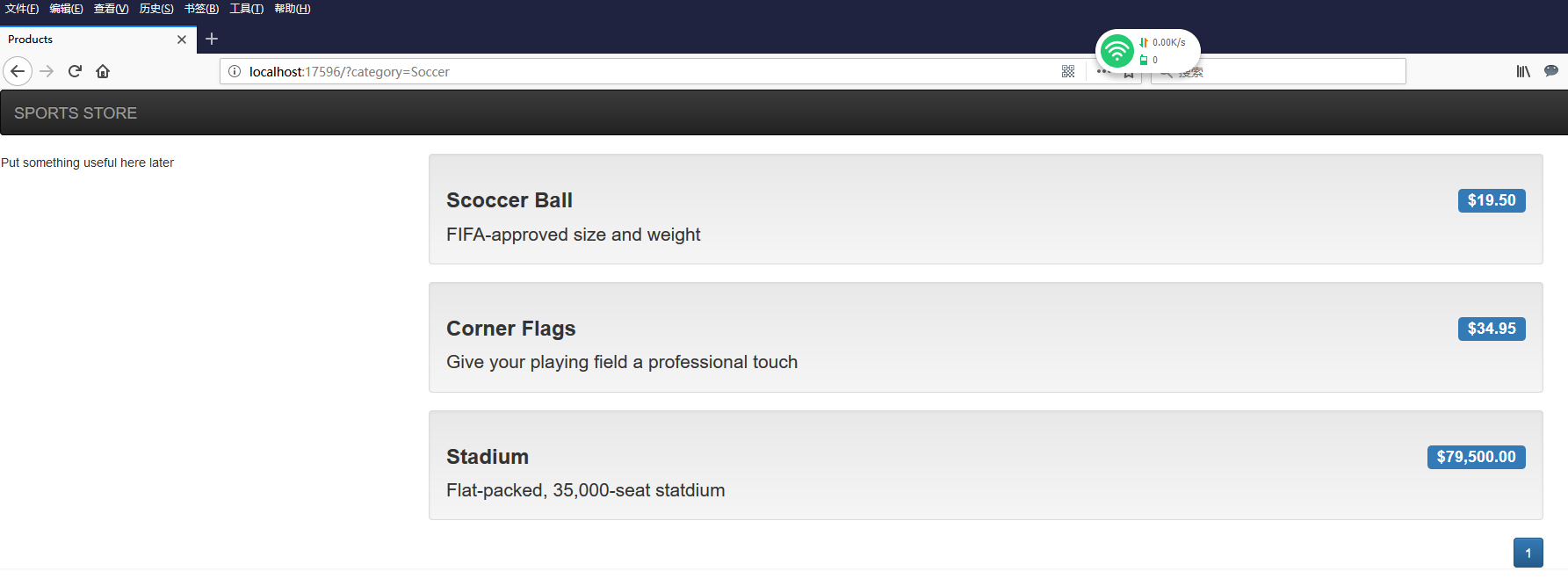Open the browser home page icon

tap(103, 71)
